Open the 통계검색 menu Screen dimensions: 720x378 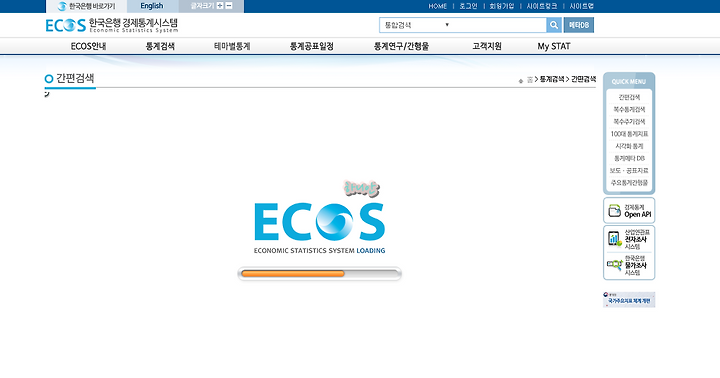pyautogui.click(x=160, y=46)
